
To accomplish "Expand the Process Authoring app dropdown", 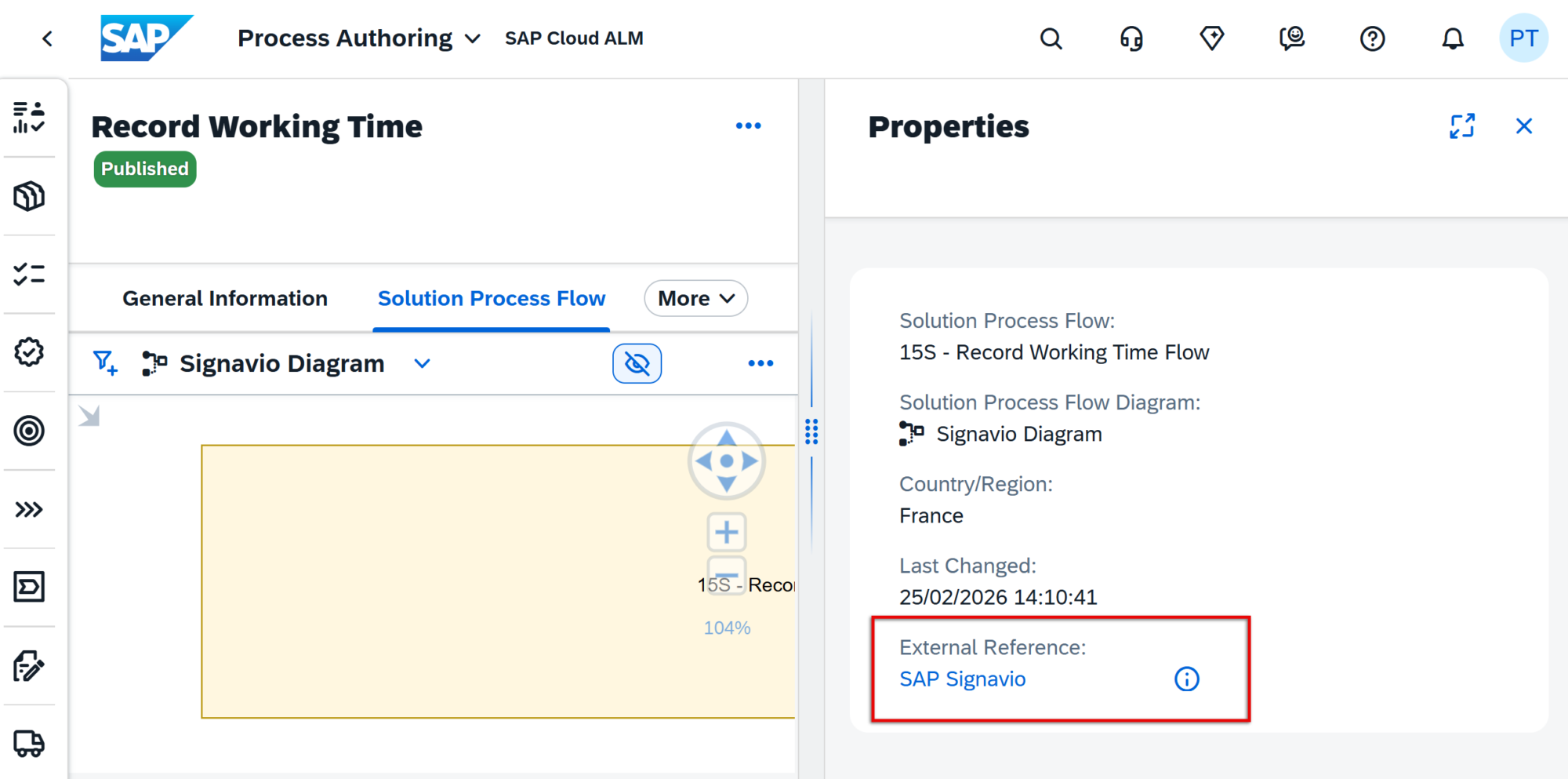I will click(x=472, y=38).
